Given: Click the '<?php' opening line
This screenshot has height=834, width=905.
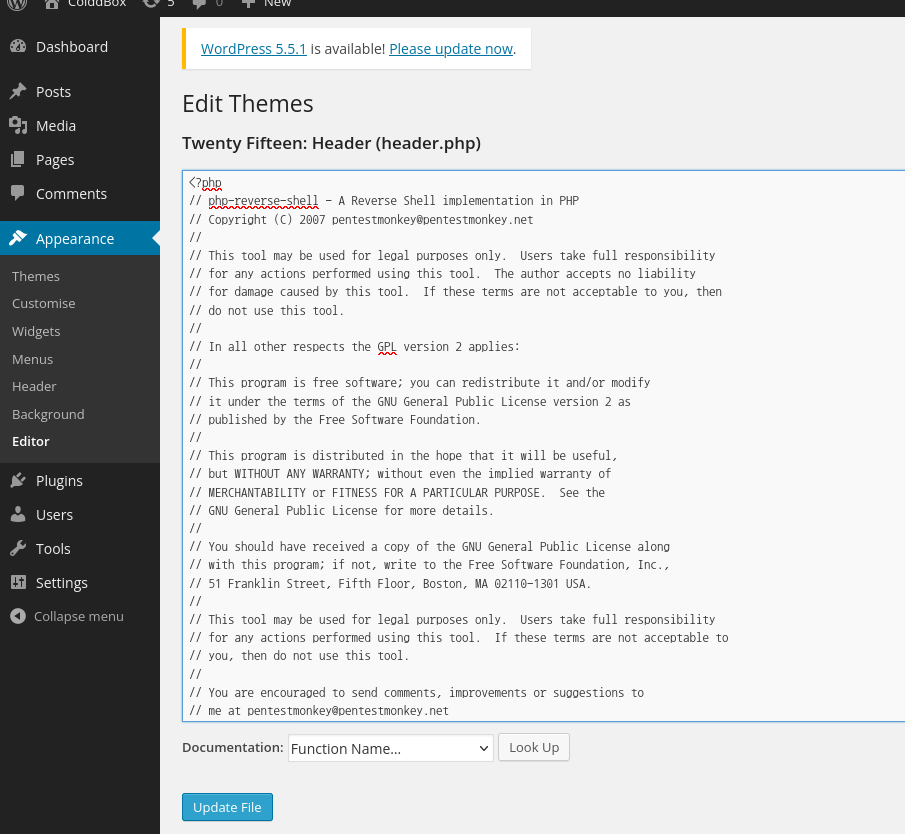Looking at the screenshot, I should click(x=205, y=182).
